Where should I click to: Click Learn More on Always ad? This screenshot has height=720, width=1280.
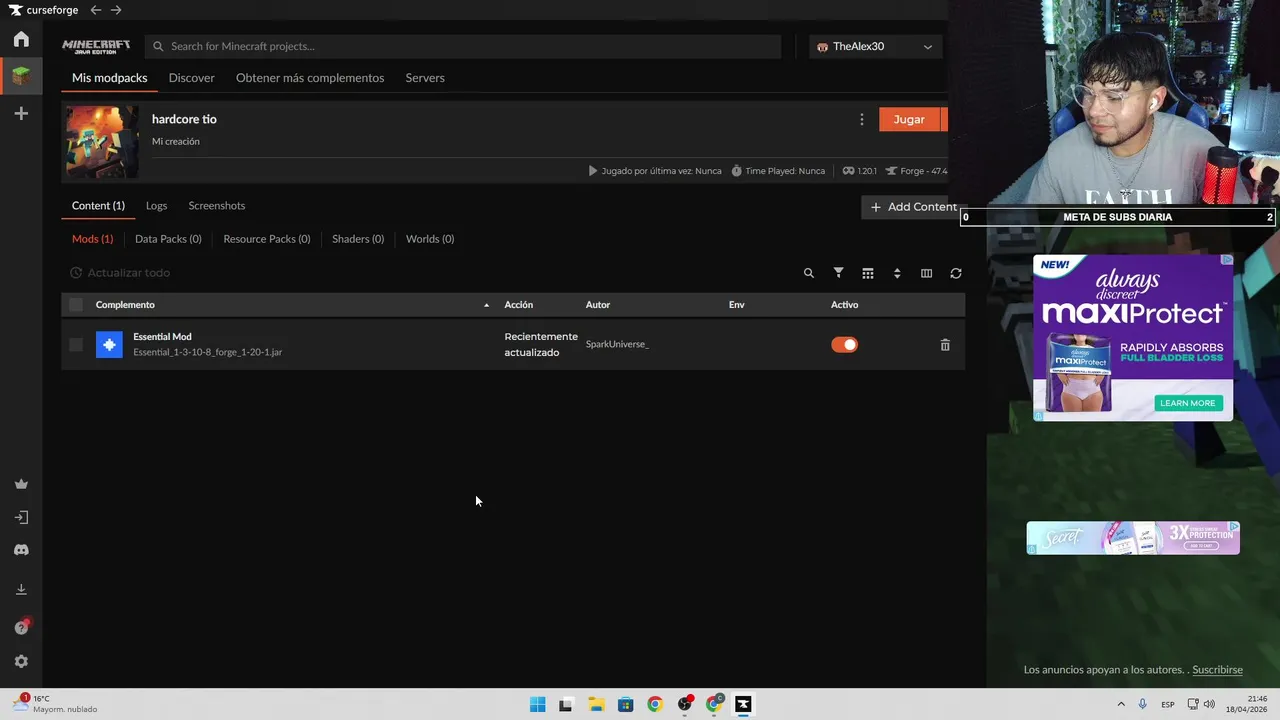[x=1187, y=403]
